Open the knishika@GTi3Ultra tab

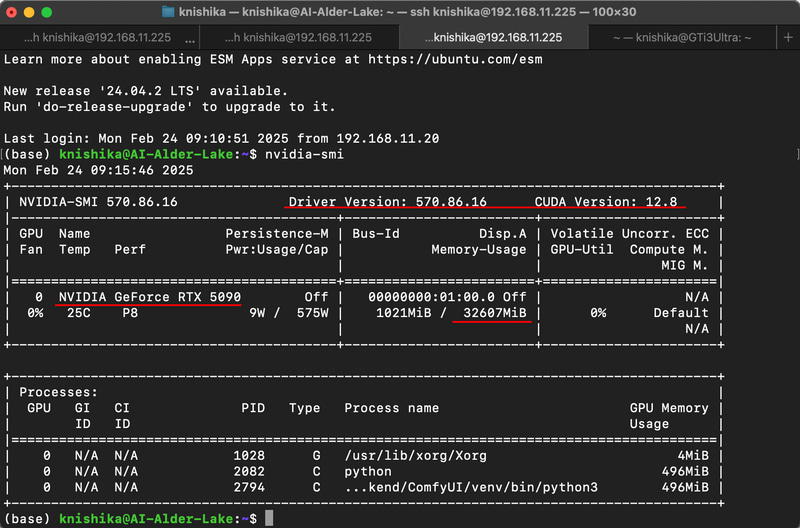(x=682, y=37)
